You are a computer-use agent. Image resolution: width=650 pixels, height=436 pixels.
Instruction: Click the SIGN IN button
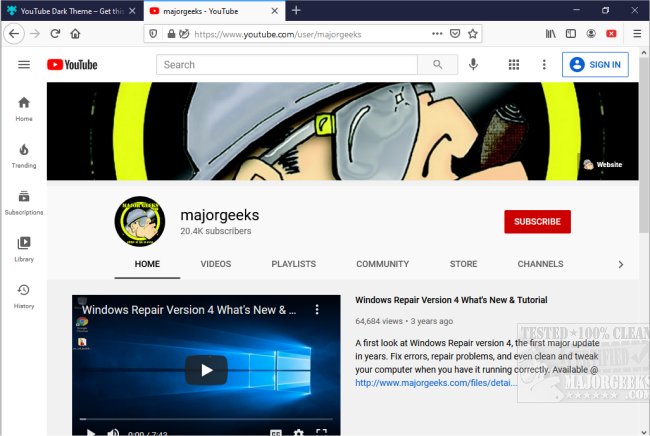point(595,65)
